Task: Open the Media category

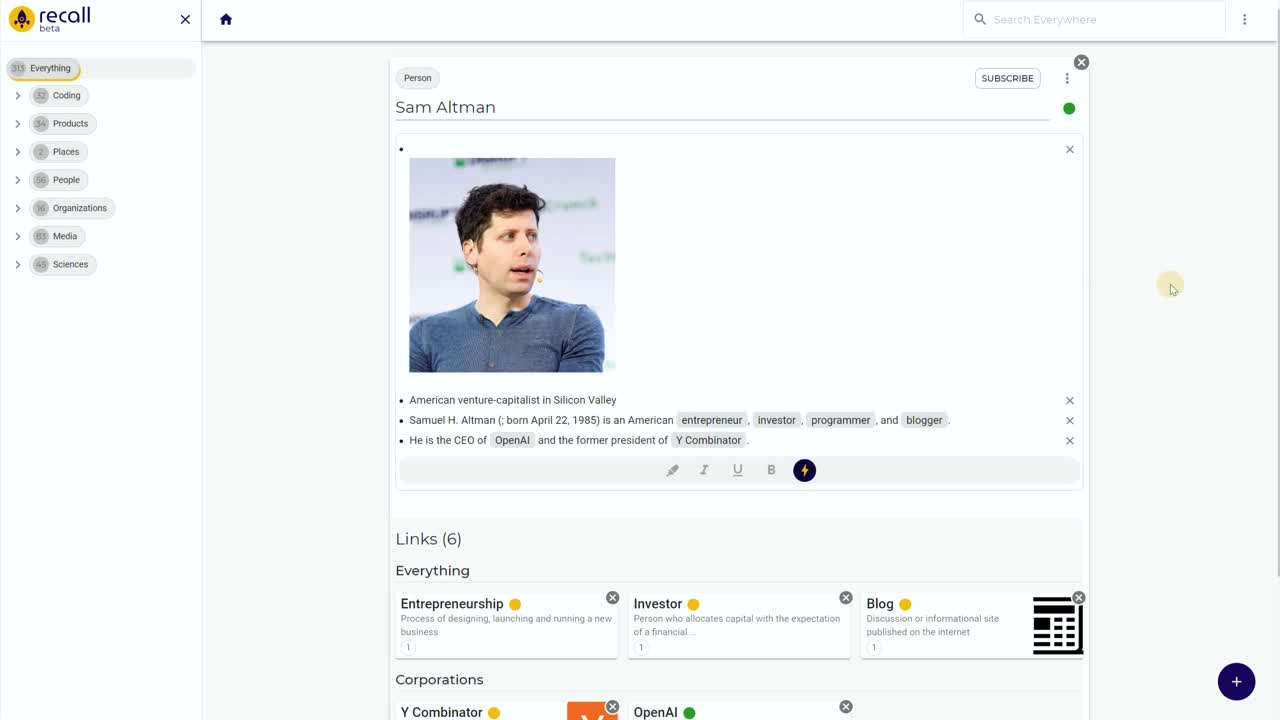Action: click(57, 236)
